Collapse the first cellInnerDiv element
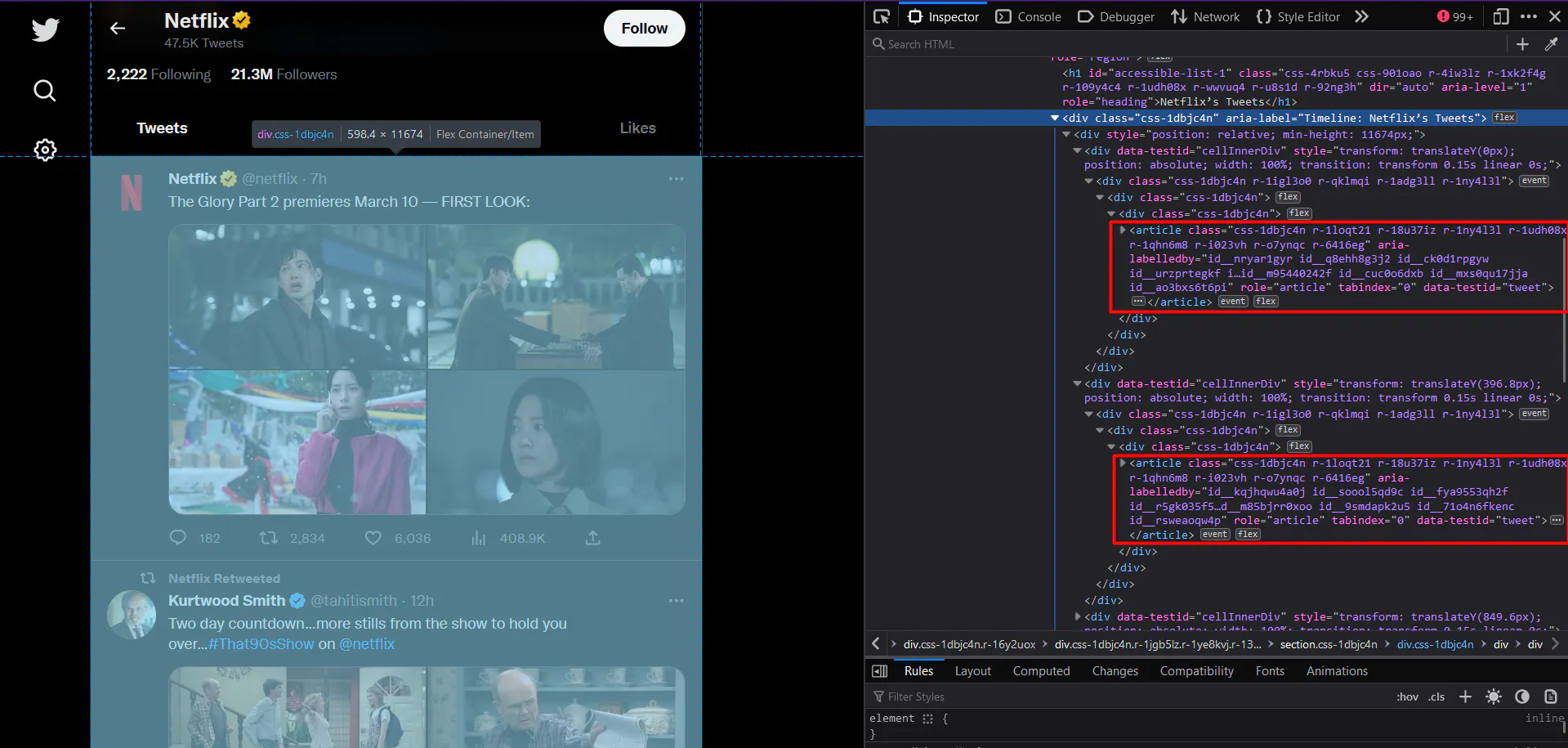Screen dimensions: 1568x748 [1077, 150]
